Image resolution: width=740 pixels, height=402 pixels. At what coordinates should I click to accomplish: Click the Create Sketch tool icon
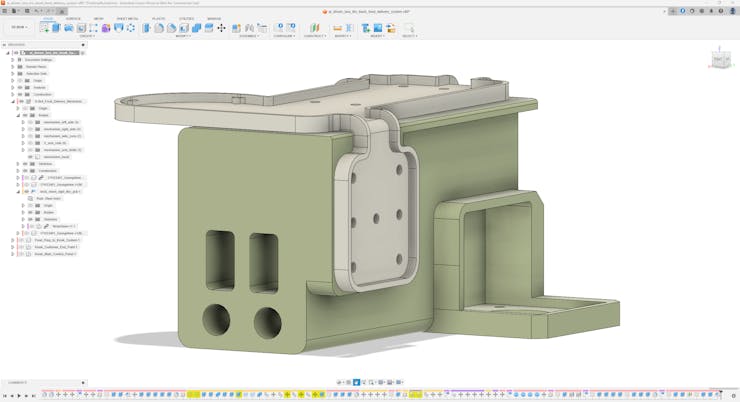44,28
